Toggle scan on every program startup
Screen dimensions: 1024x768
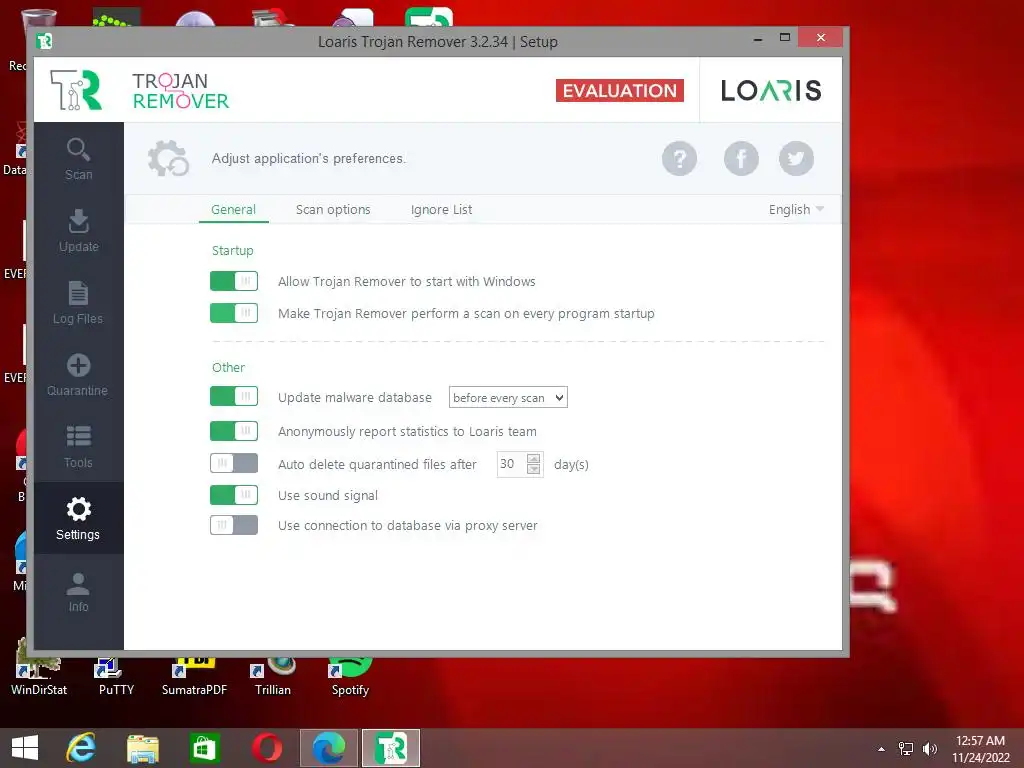(x=234, y=313)
